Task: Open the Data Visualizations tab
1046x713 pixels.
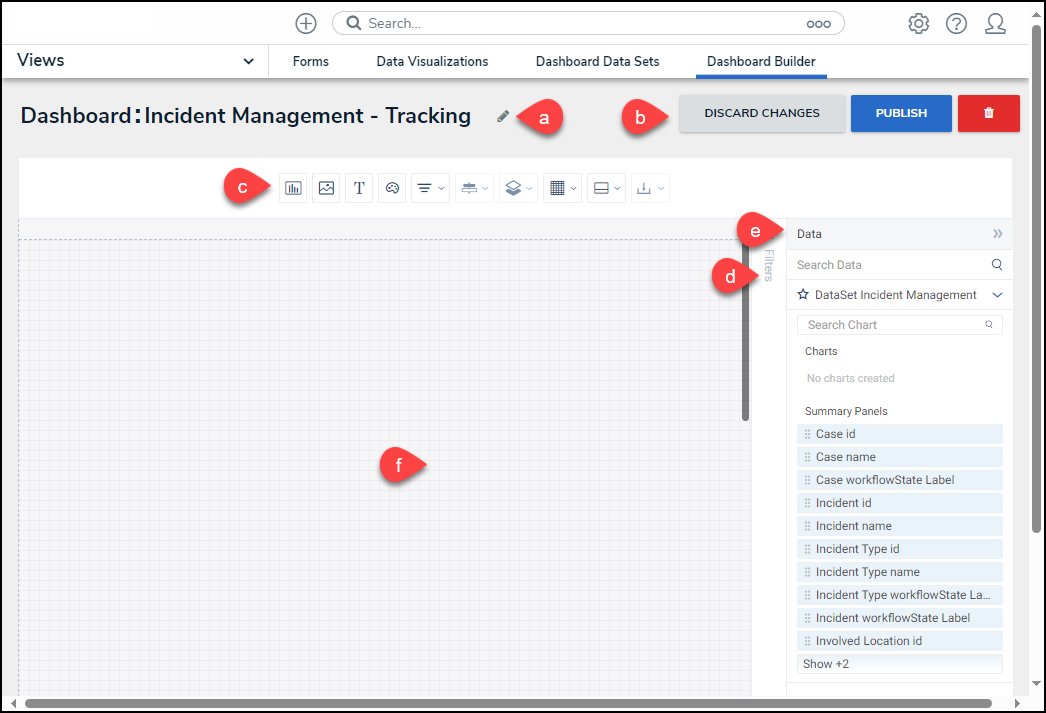Action: pyautogui.click(x=432, y=61)
